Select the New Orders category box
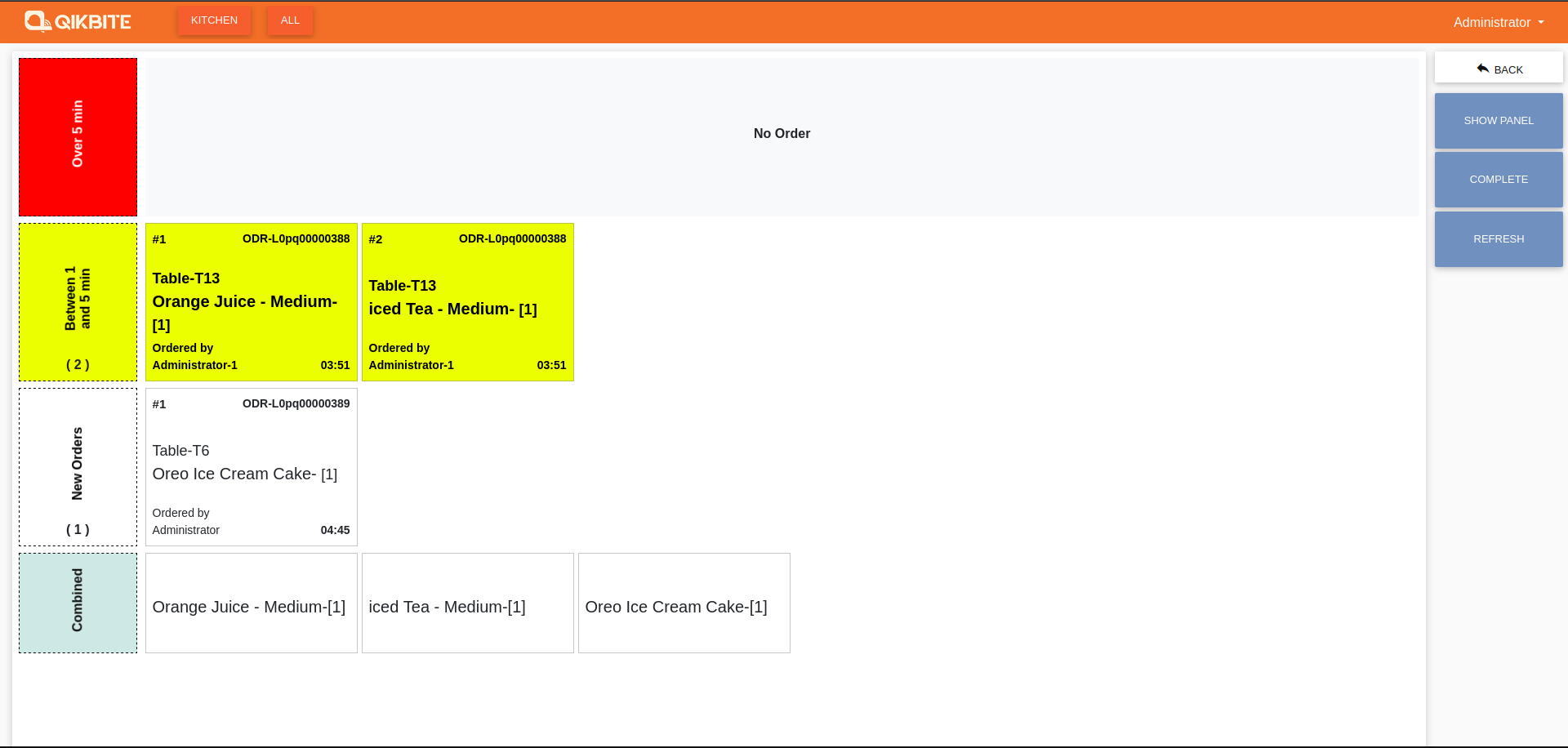The height and width of the screenshot is (748, 1568). coord(78,466)
